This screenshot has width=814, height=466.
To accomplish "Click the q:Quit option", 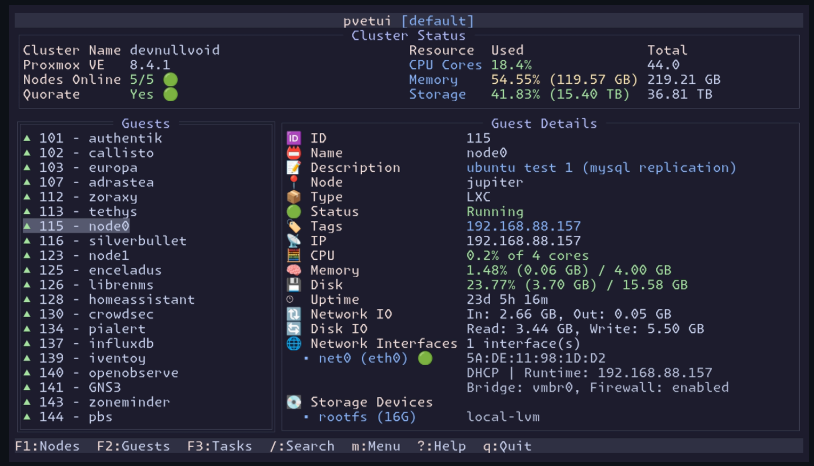I will click(507, 446).
